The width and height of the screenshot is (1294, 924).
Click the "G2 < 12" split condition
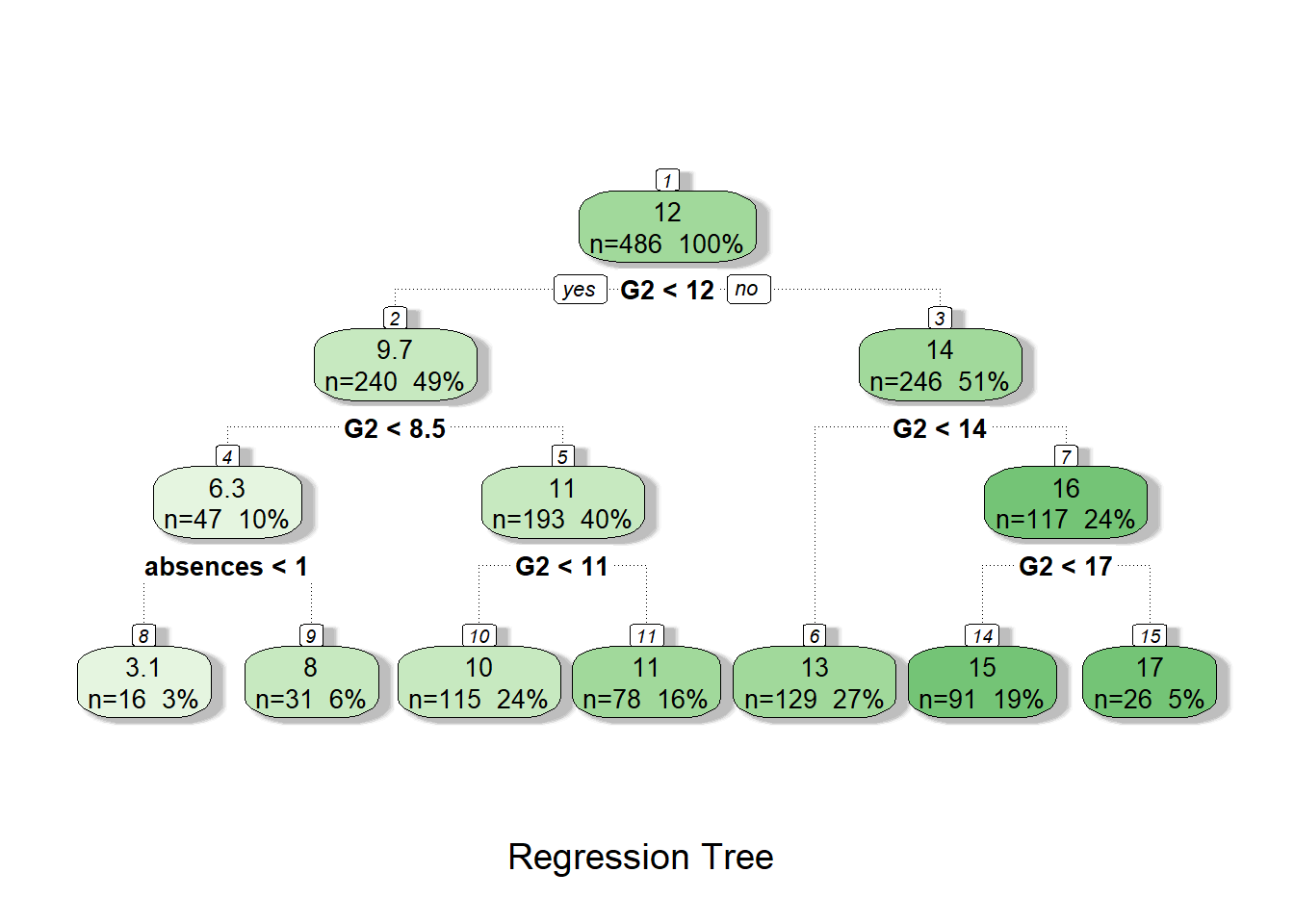point(667,291)
